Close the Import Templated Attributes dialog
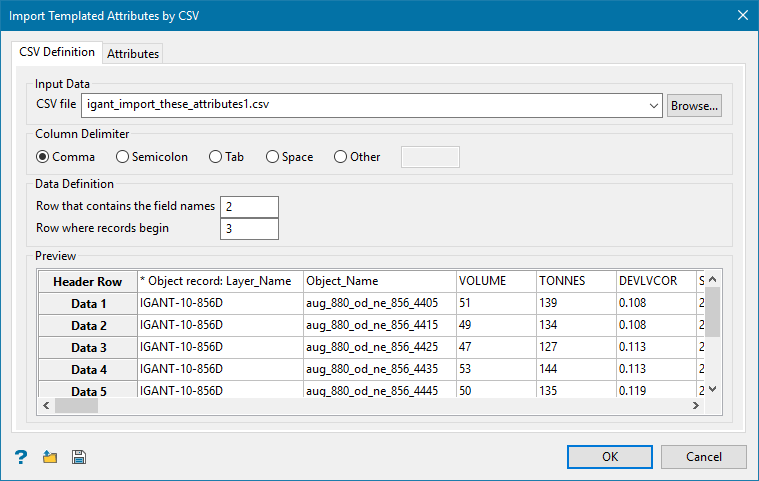The width and height of the screenshot is (759, 481). [x=742, y=15]
